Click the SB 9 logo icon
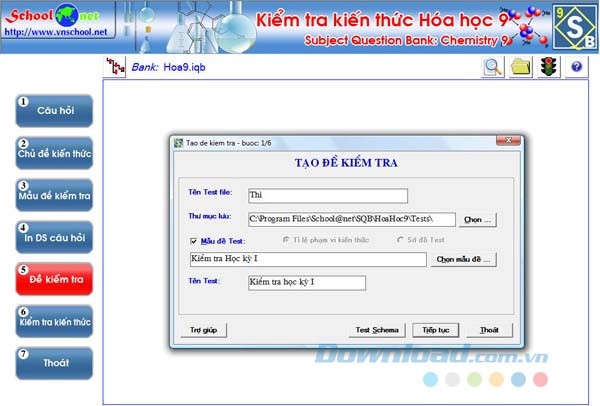600x406 pixels. coord(575,27)
